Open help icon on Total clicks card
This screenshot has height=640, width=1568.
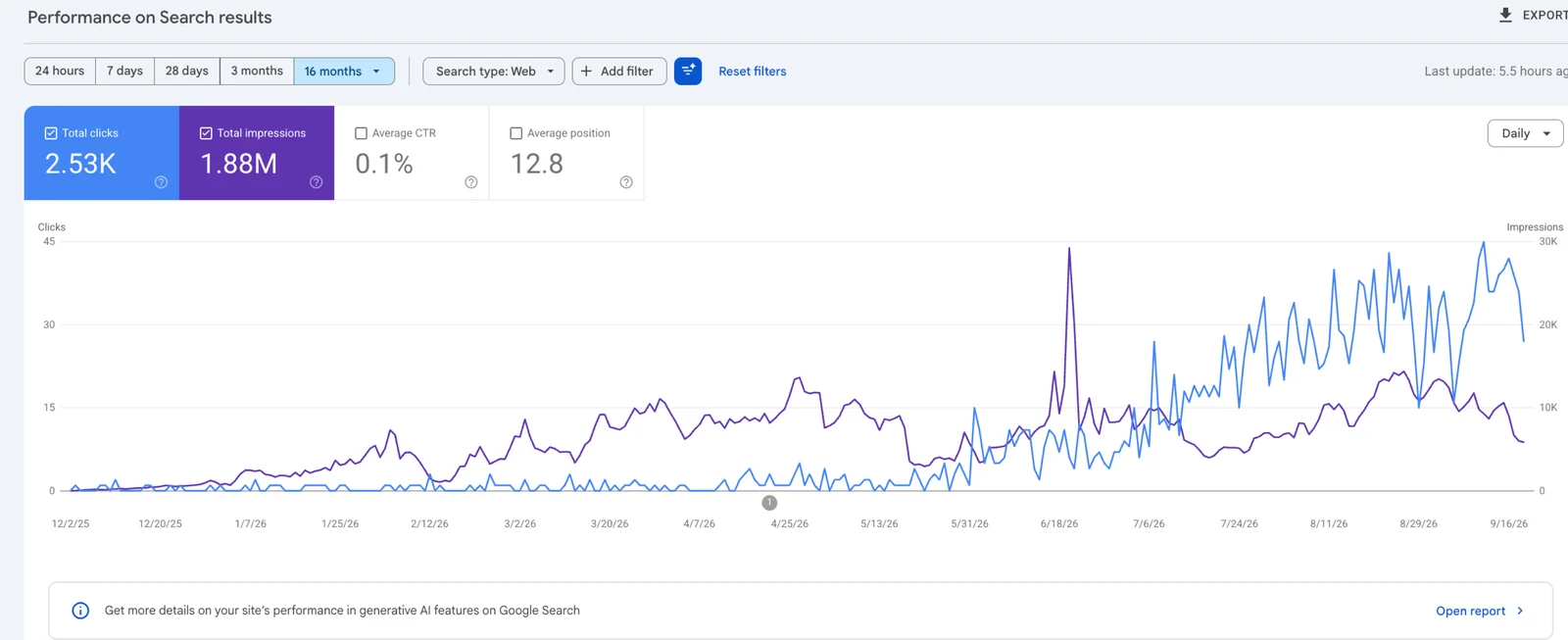[161, 182]
